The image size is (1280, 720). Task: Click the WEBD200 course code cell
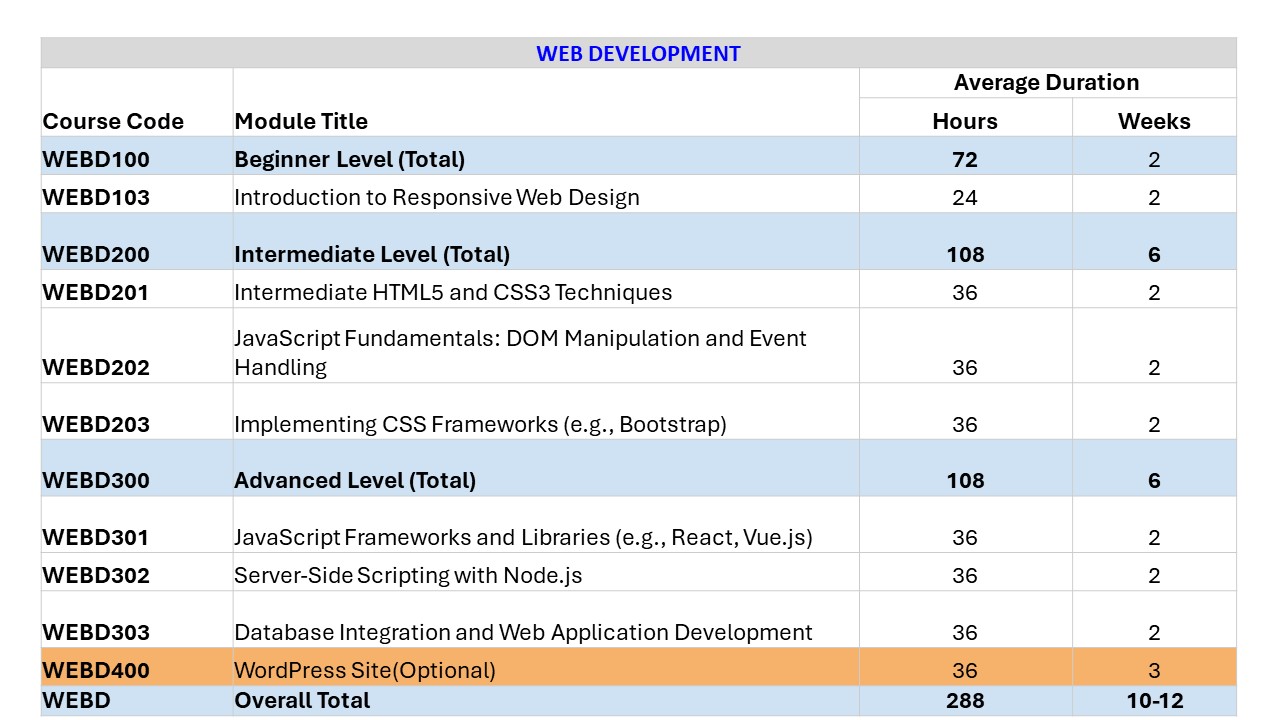[96, 254]
